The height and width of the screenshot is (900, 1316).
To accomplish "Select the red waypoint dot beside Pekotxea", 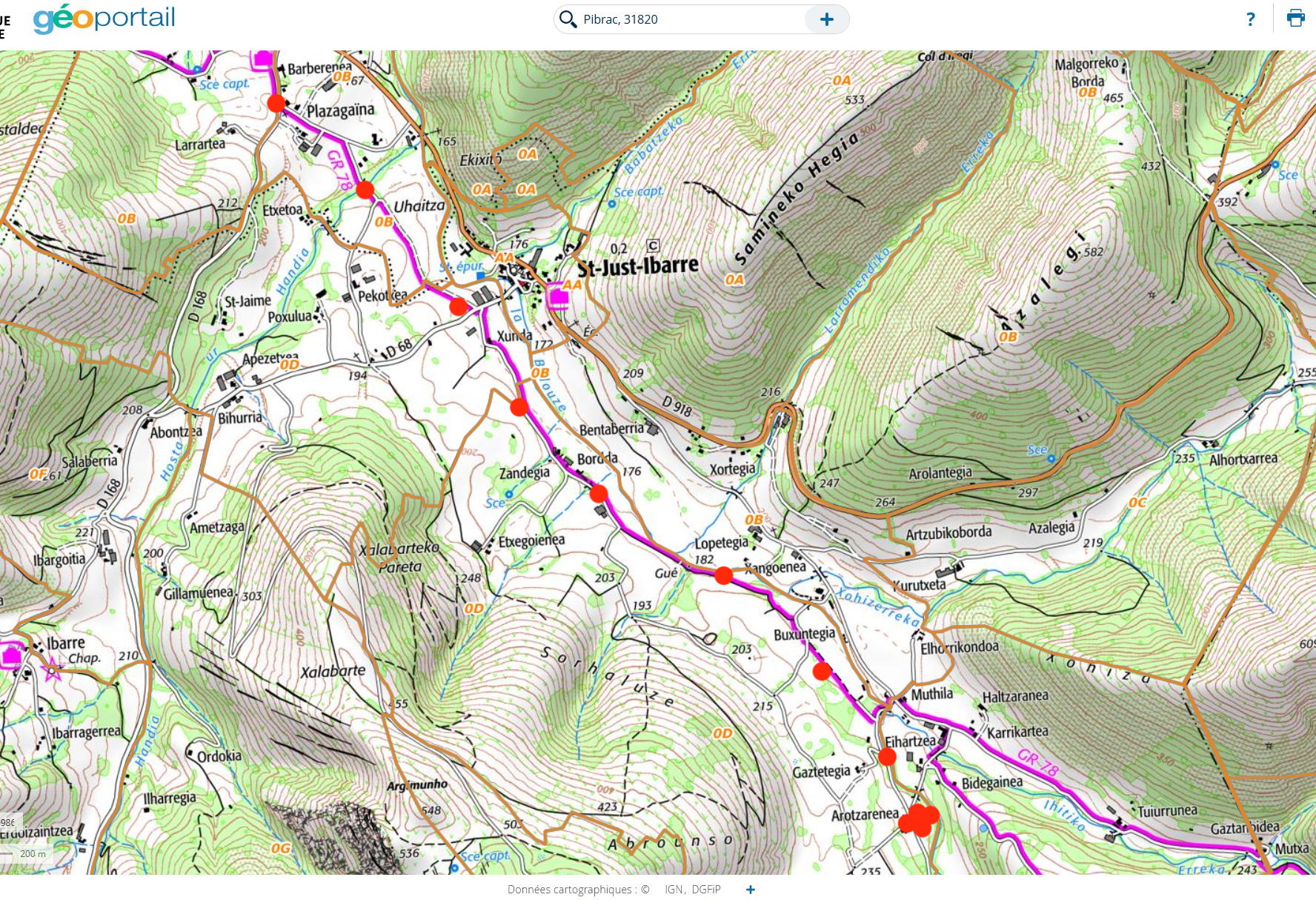I will click(x=459, y=306).
